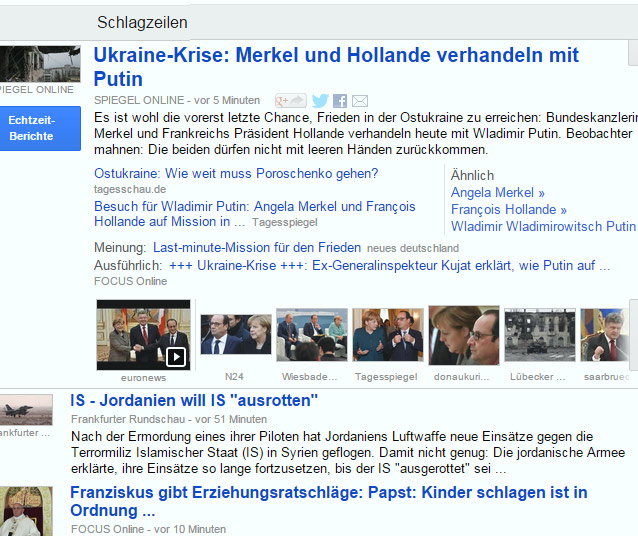The height and width of the screenshot is (536, 638).
Task: Click "Frankfurter Rundschau - vor 51 Minuten"
Action: pyautogui.click(x=169, y=419)
